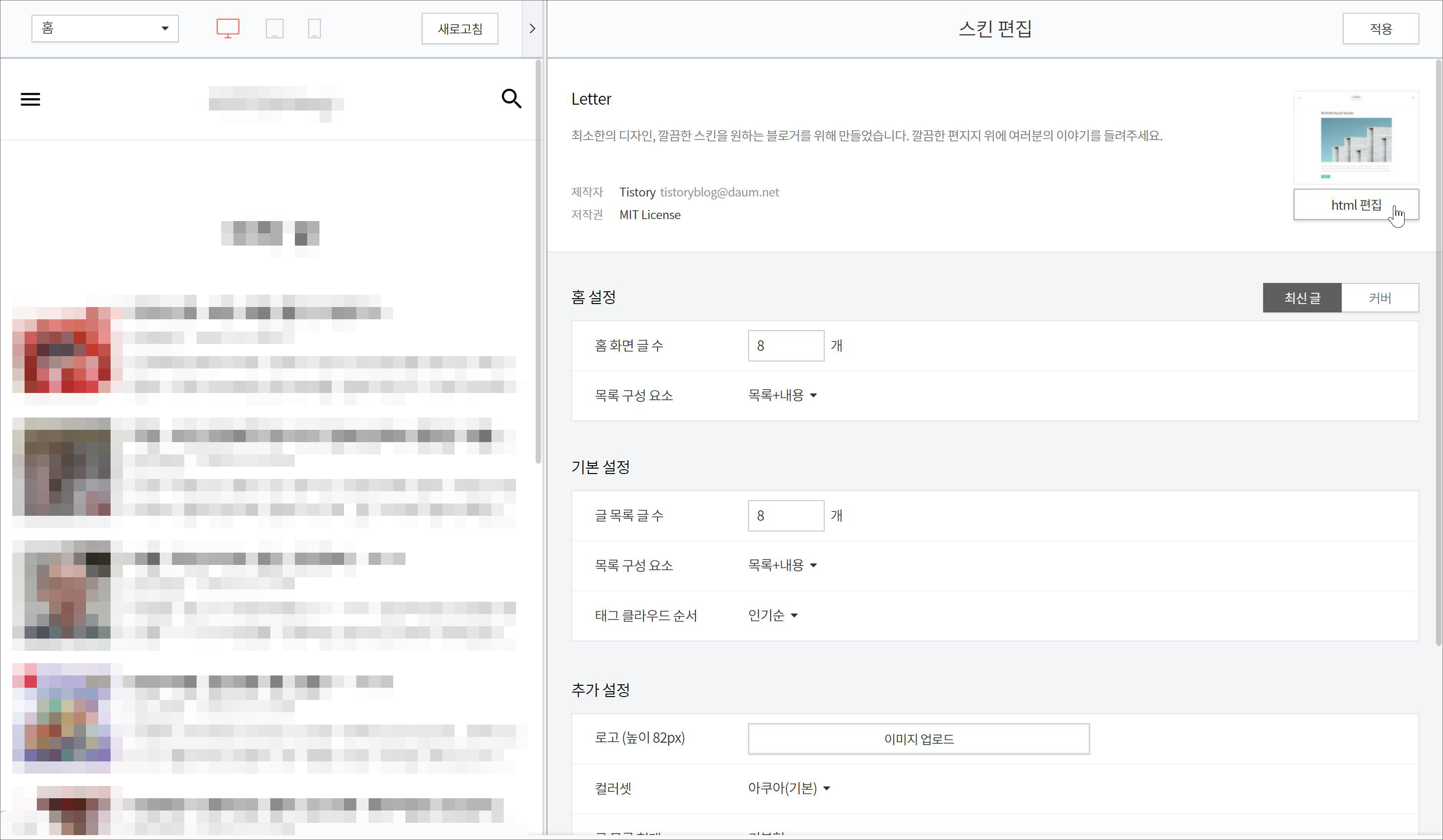
Task: Click the search magnifier icon in preview
Action: point(511,99)
